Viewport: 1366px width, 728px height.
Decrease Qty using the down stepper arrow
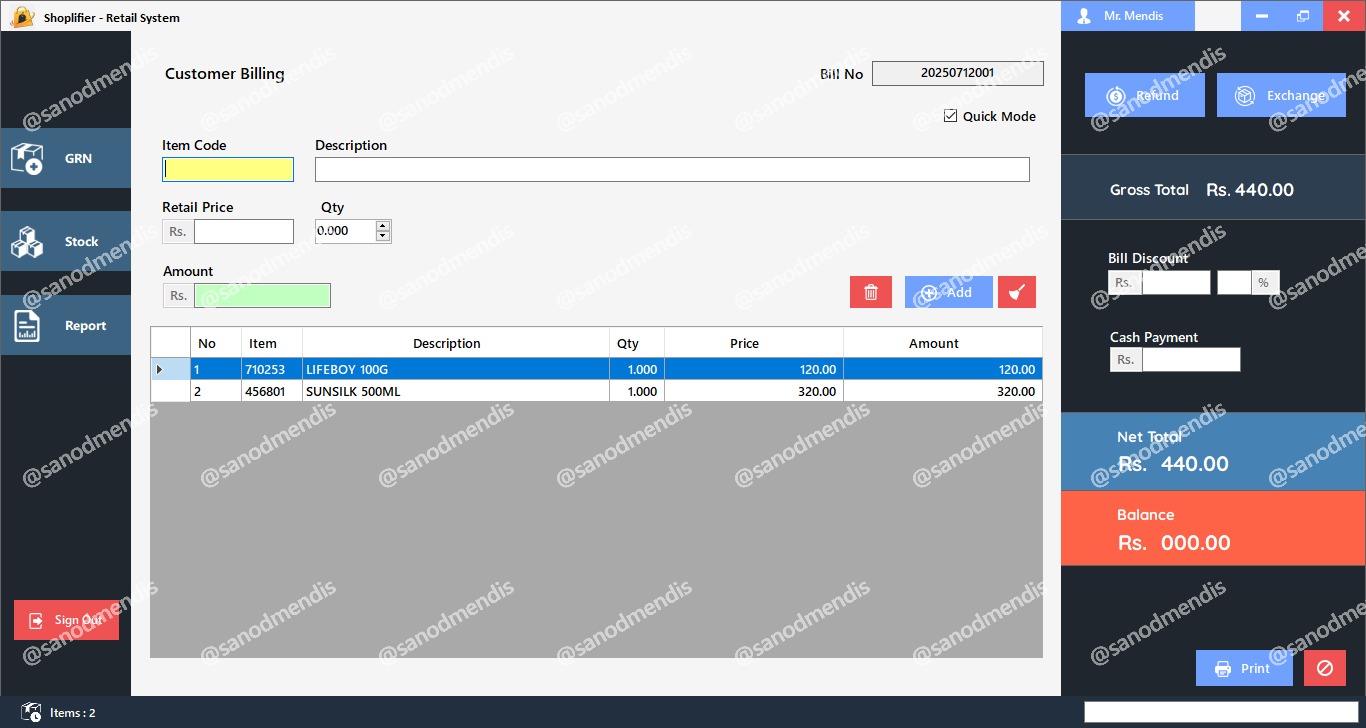coord(382,236)
